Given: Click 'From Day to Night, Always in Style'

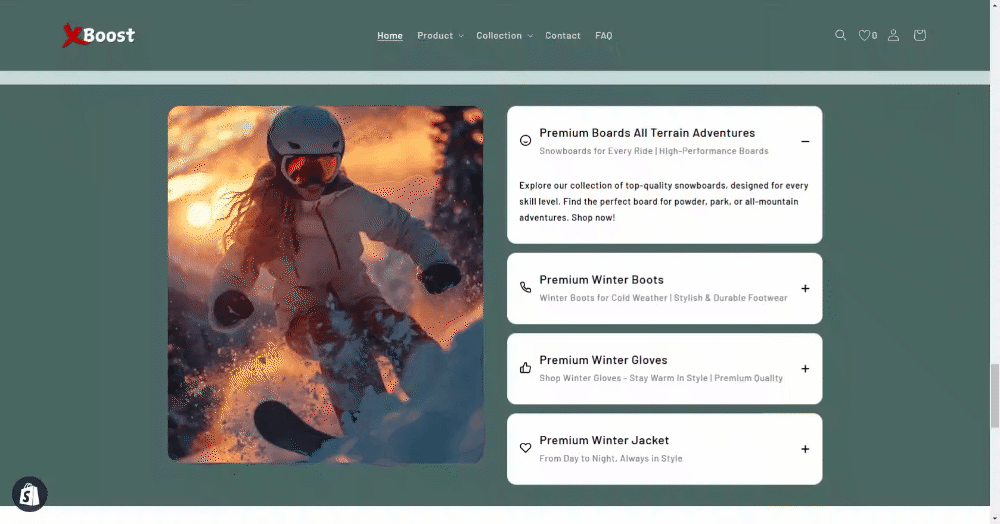Looking at the screenshot, I should pyautogui.click(x=610, y=458).
